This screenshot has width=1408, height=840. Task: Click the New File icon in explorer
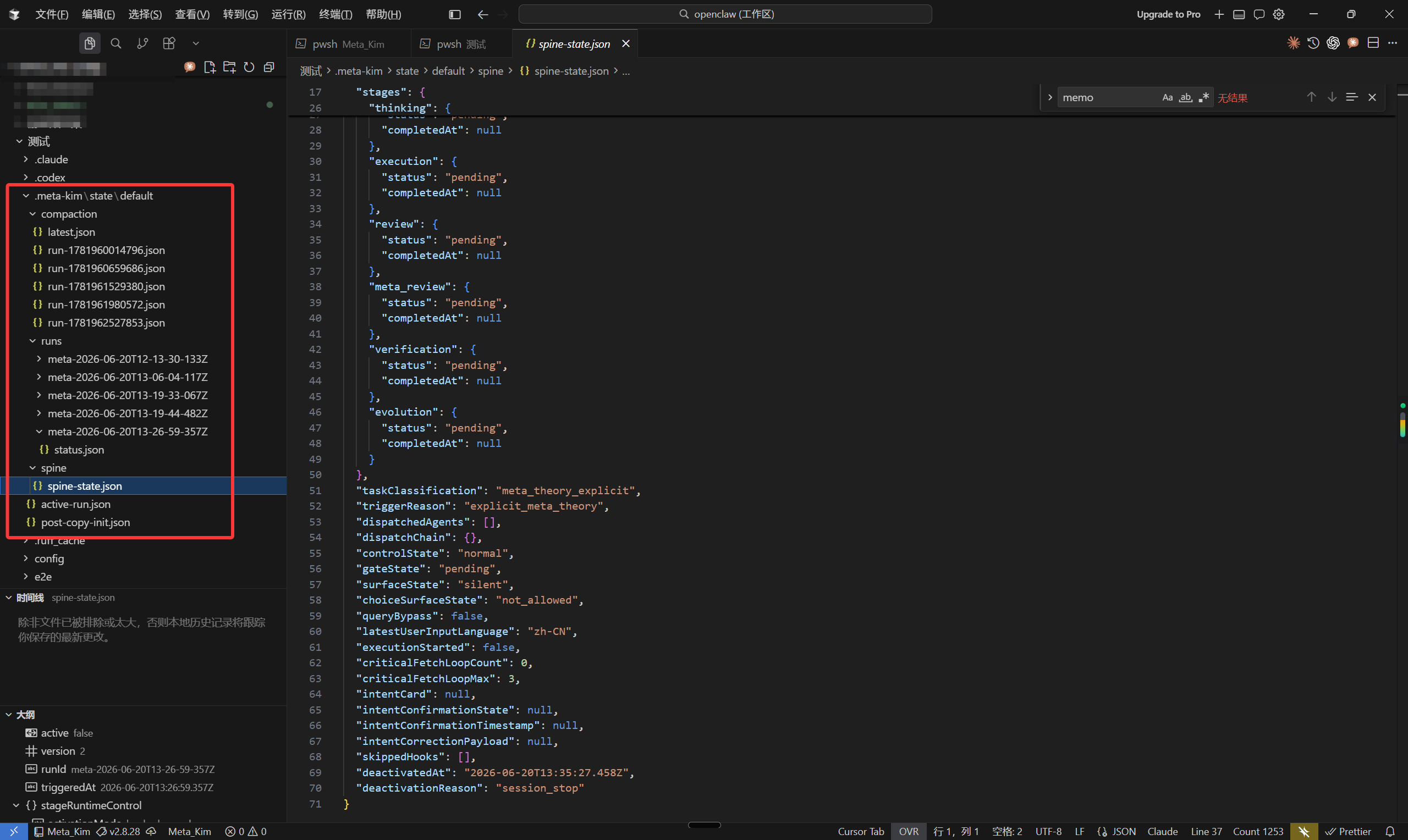[210, 68]
